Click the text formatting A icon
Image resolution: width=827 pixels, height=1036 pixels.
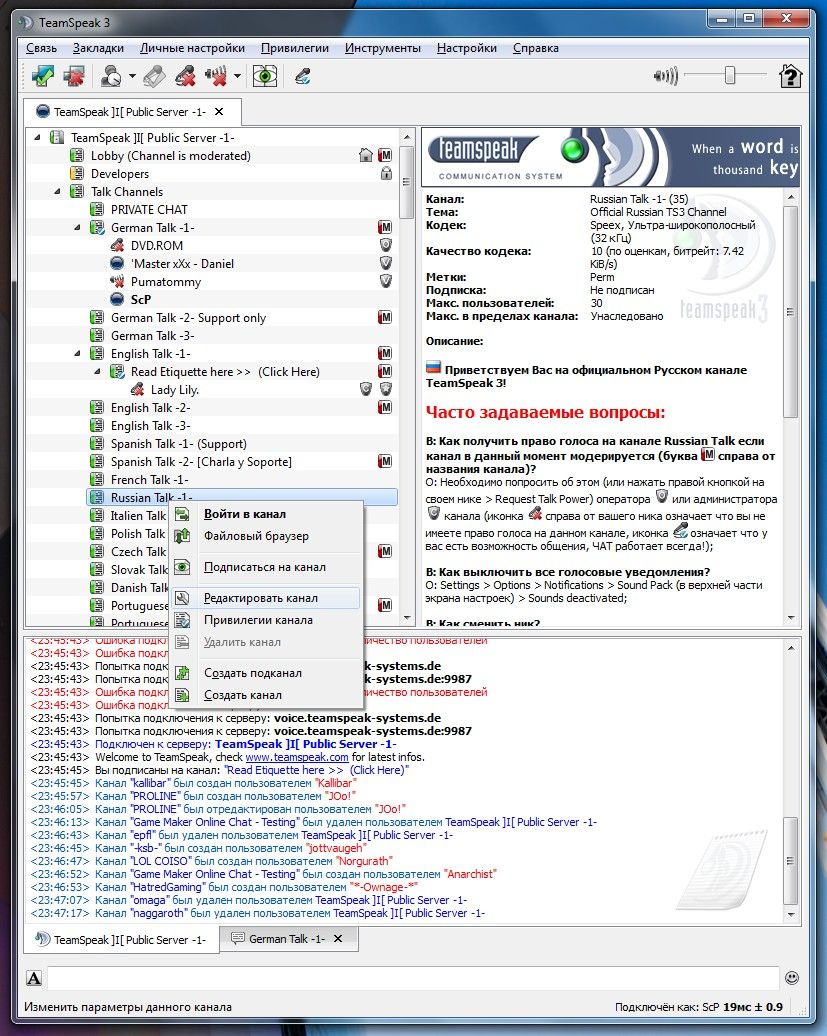(x=34, y=978)
